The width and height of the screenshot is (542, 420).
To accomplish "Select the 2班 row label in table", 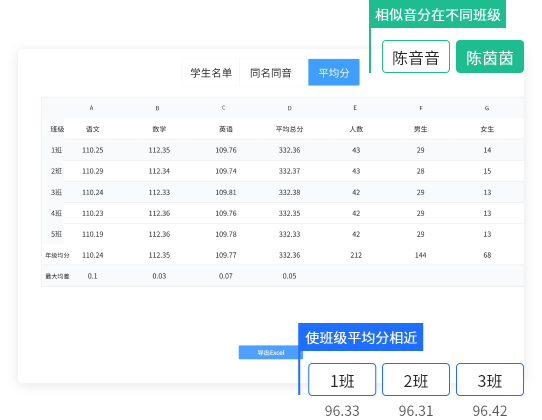I will 56,171.
